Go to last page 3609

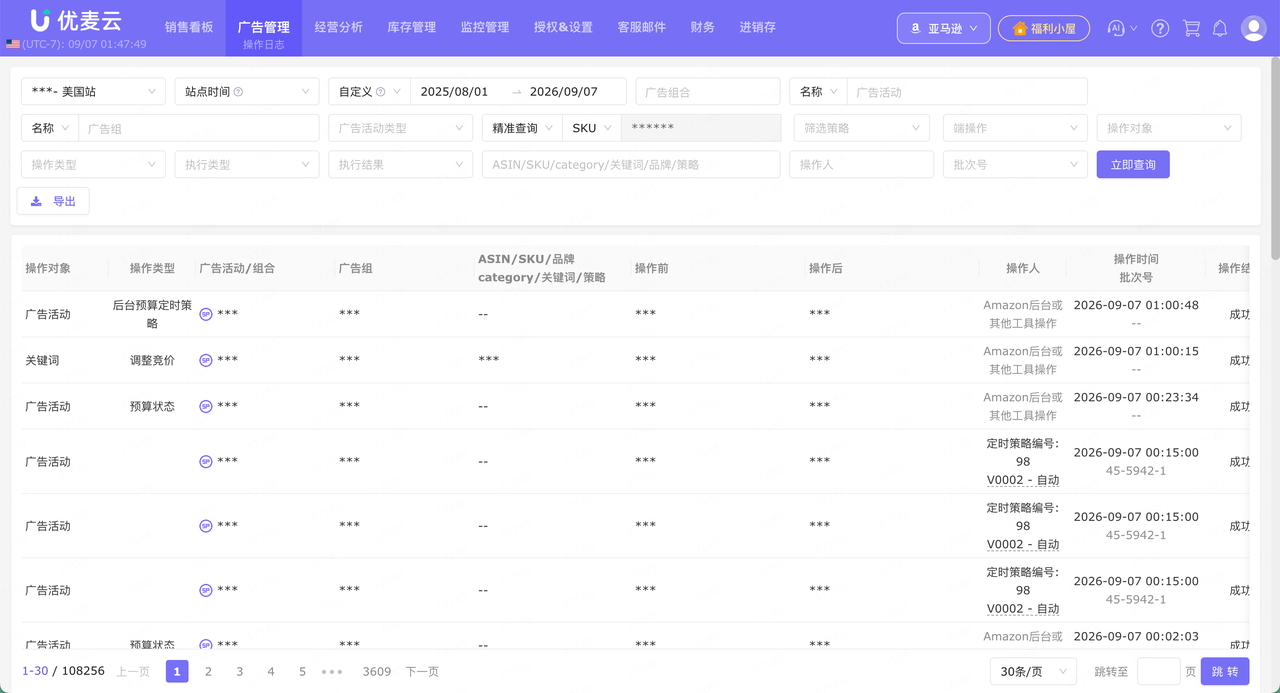click(x=377, y=672)
